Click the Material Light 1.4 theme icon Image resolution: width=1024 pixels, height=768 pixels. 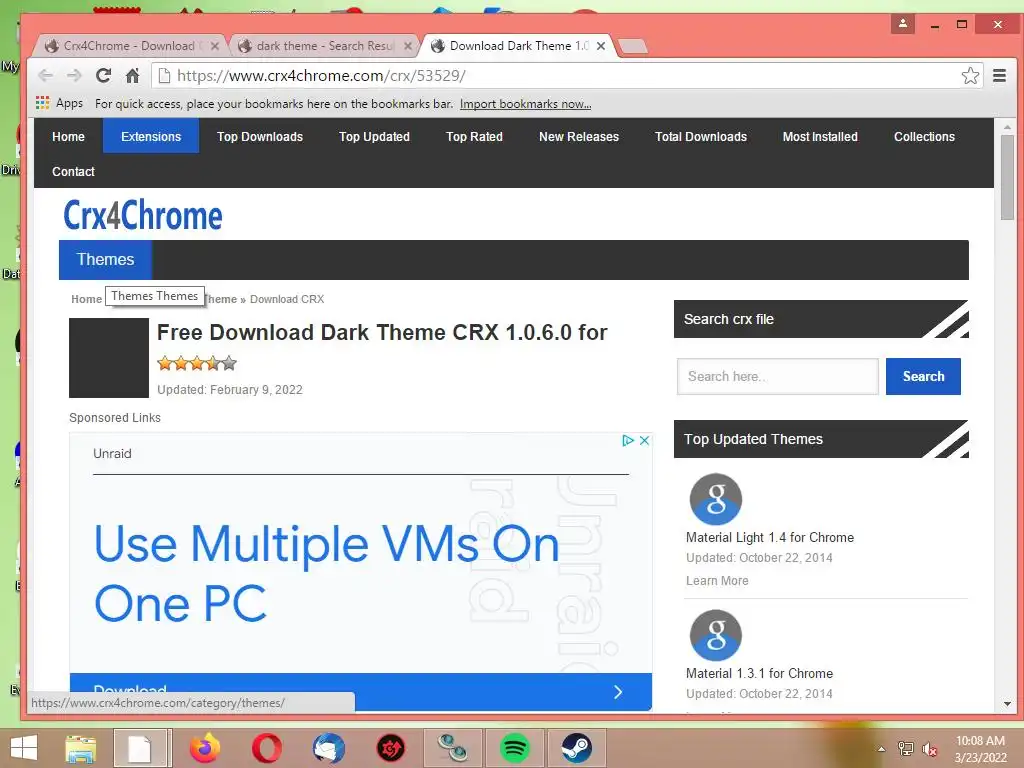point(716,499)
